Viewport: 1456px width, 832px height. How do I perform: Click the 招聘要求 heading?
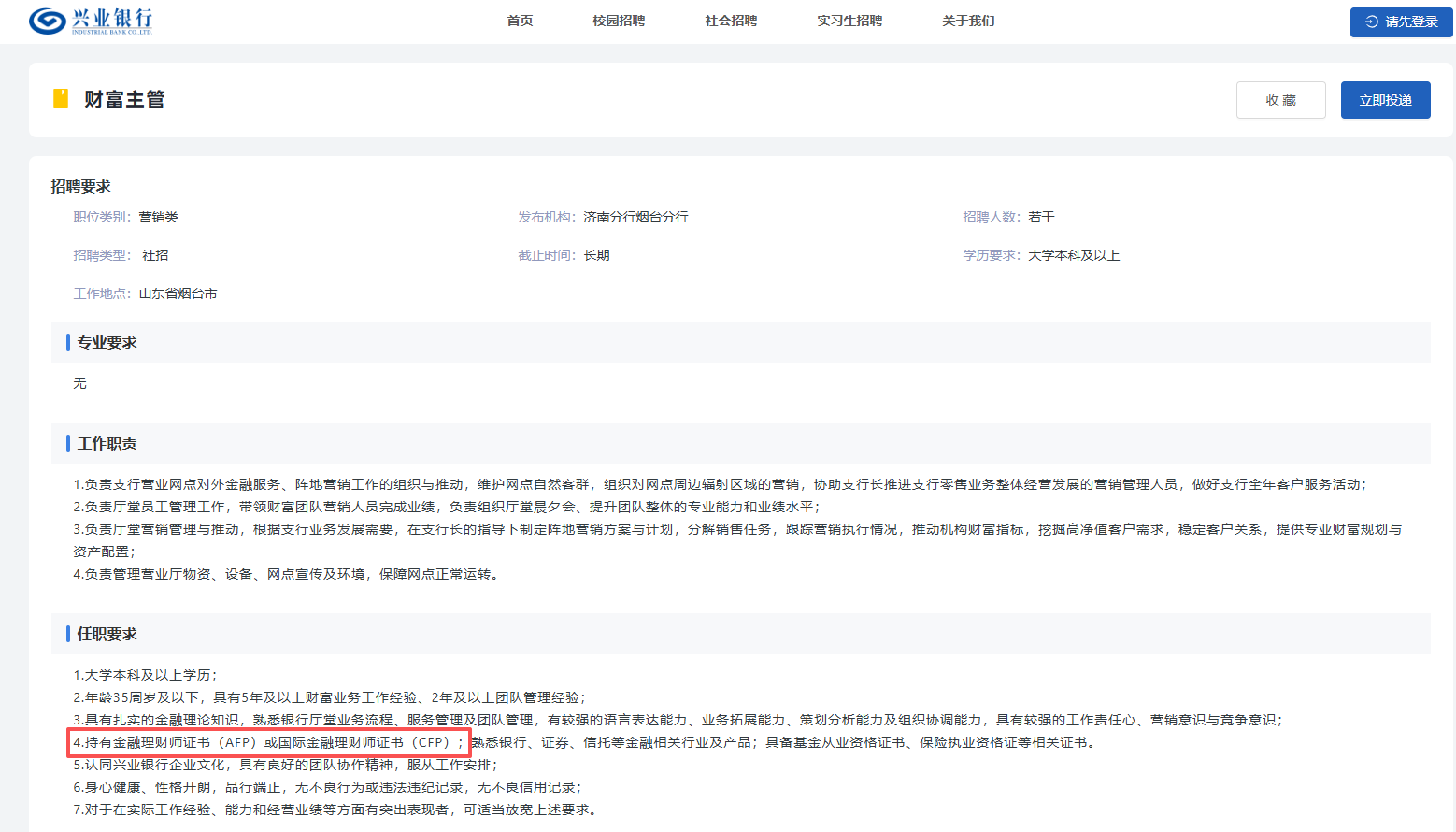click(80, 186)
